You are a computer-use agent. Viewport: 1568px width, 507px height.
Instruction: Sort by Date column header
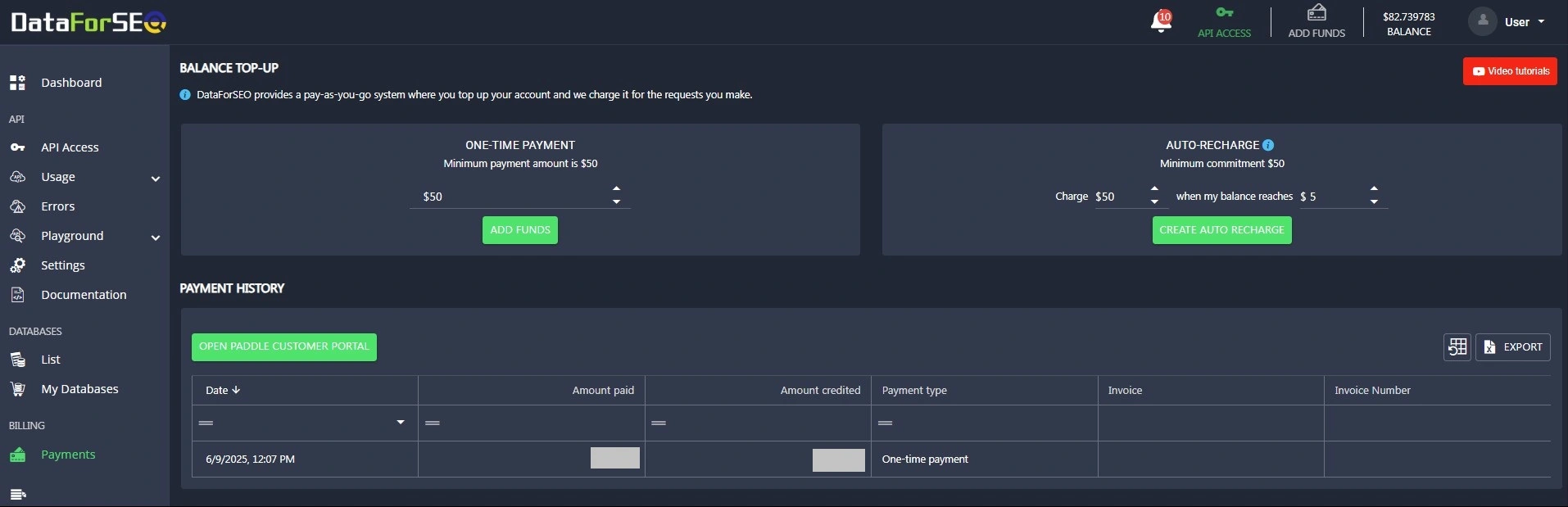(305, 391)
